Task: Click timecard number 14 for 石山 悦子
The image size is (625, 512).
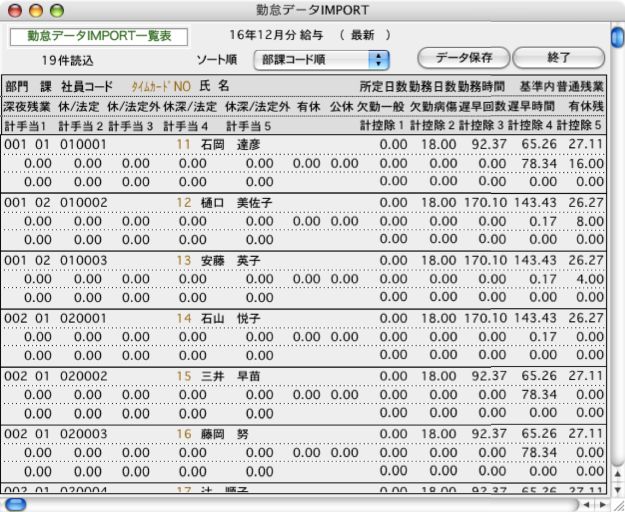Action: tap(183, 316)
